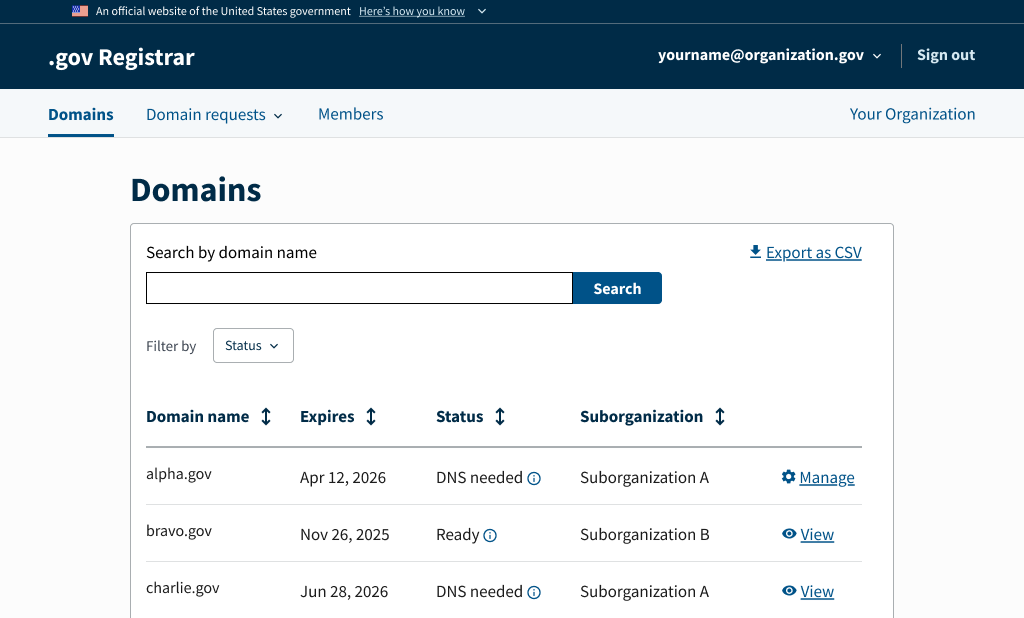Sort by Expires arrow icon
The image size is (1024, 618).
point(371,417)
